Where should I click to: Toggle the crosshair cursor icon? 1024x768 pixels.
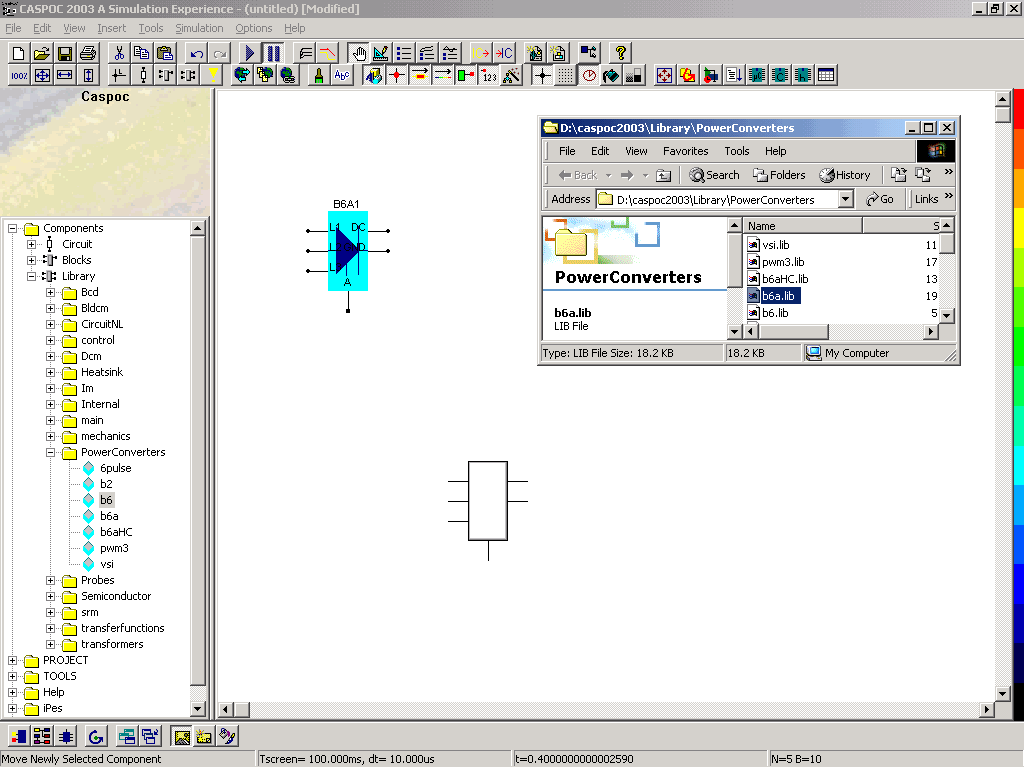click(x=542, y=76)
